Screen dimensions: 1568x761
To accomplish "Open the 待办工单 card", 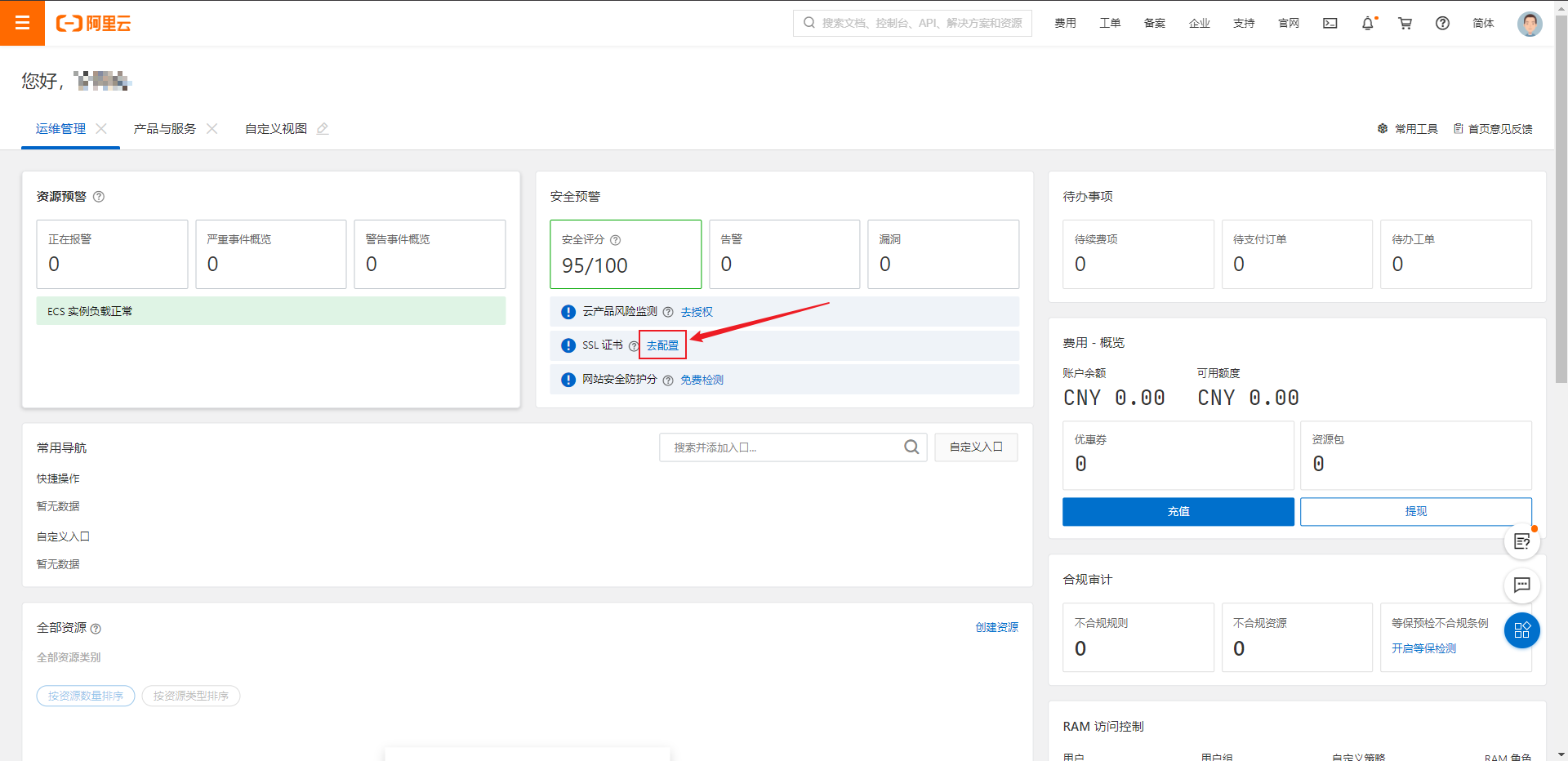I will tap(1456, 254).
